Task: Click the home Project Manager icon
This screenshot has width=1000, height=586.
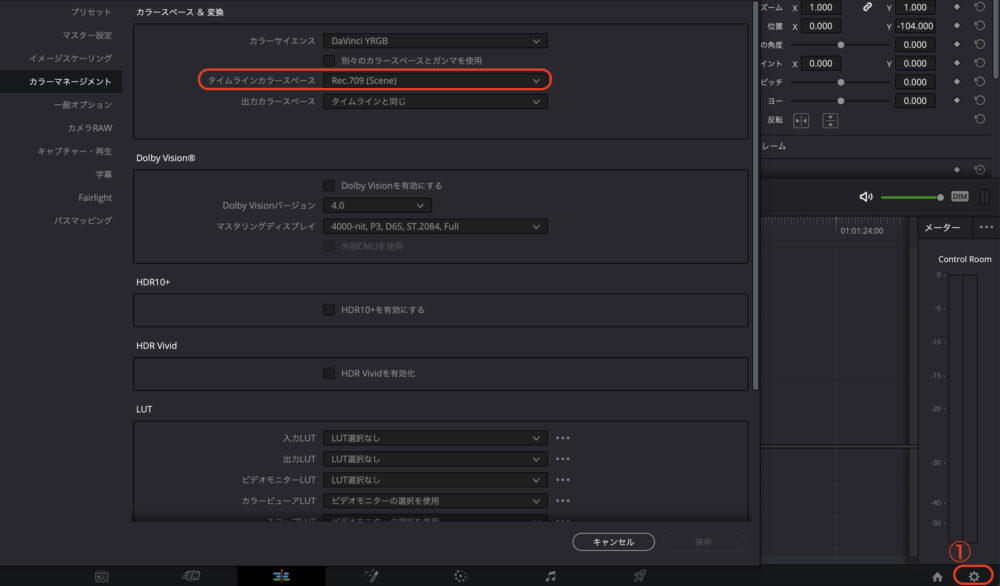Action: click(x=937, y=576)
